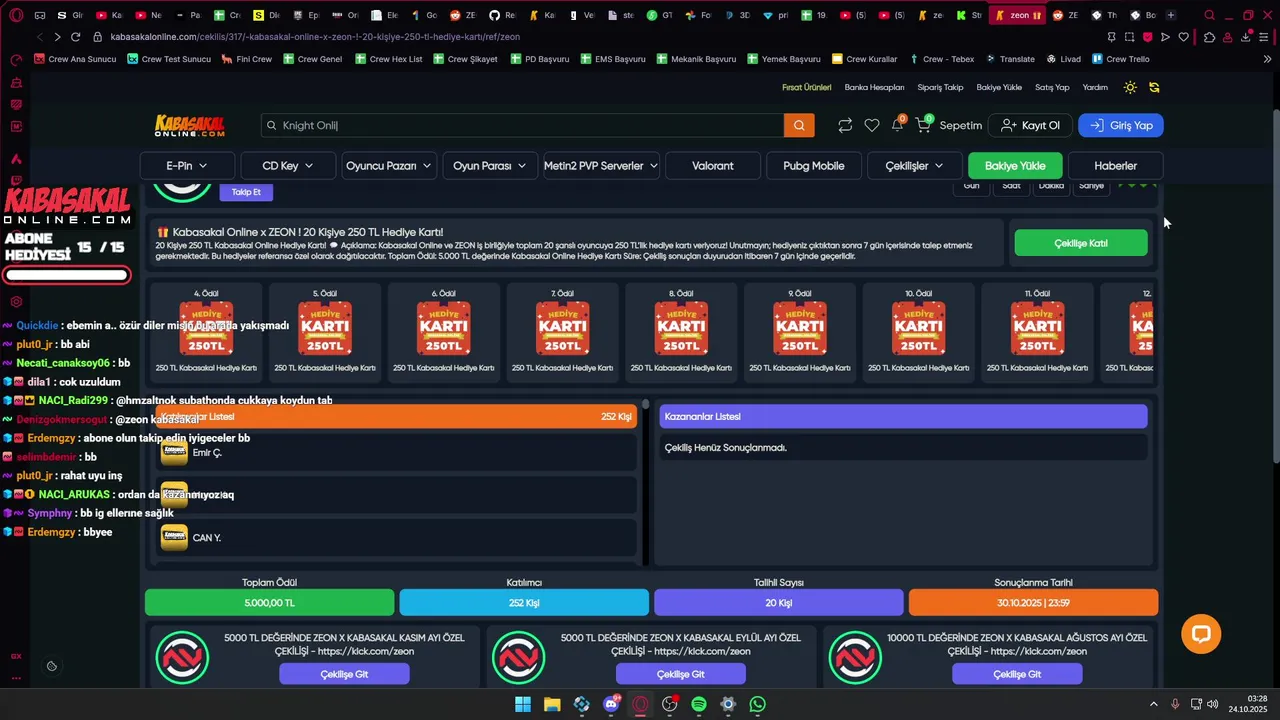Screen dimensions: 1280x720
Task: Click the yellow refresh arrows icon
Action: pos(1154,87)
